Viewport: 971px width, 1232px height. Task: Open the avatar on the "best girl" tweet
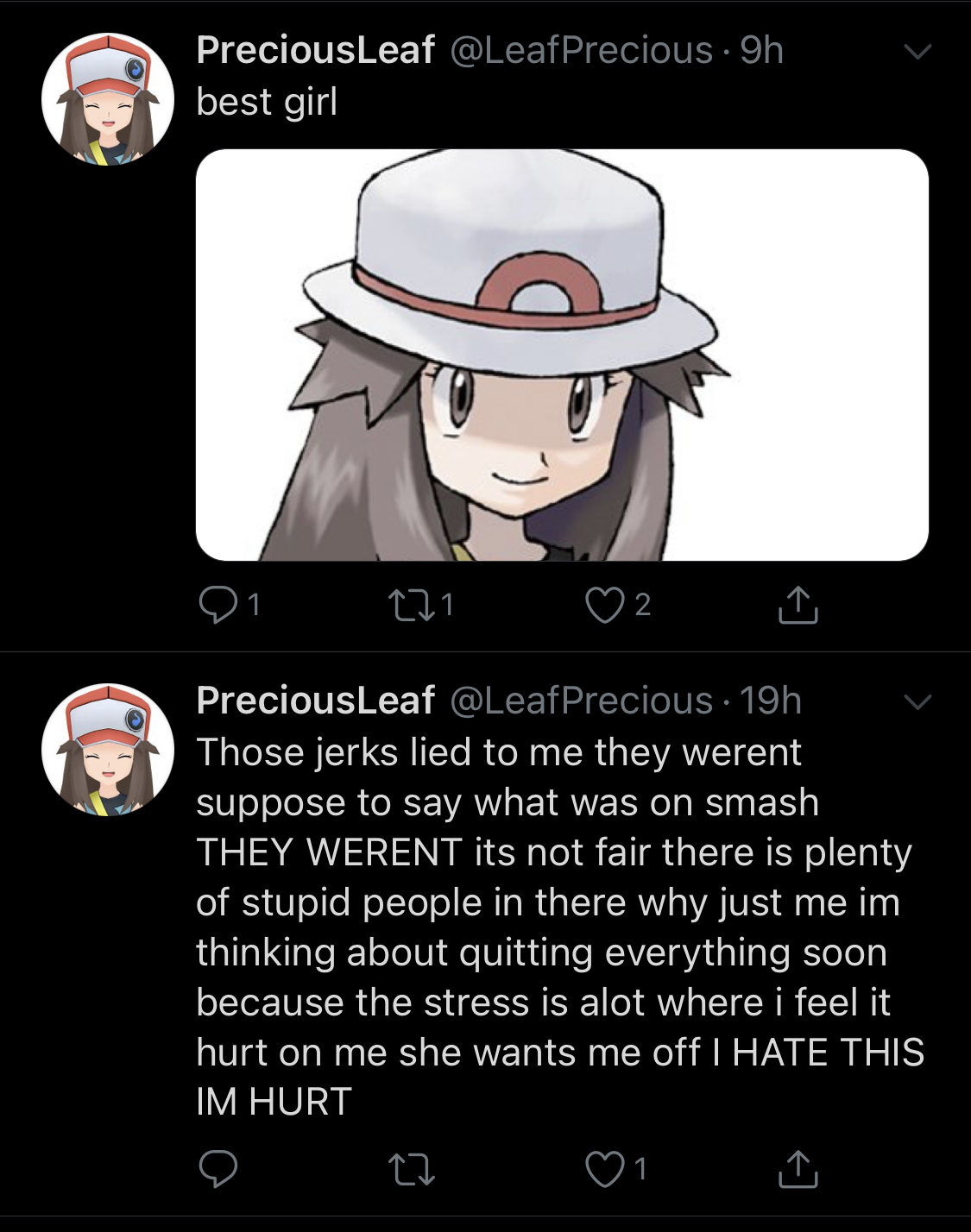click(108, 99)
